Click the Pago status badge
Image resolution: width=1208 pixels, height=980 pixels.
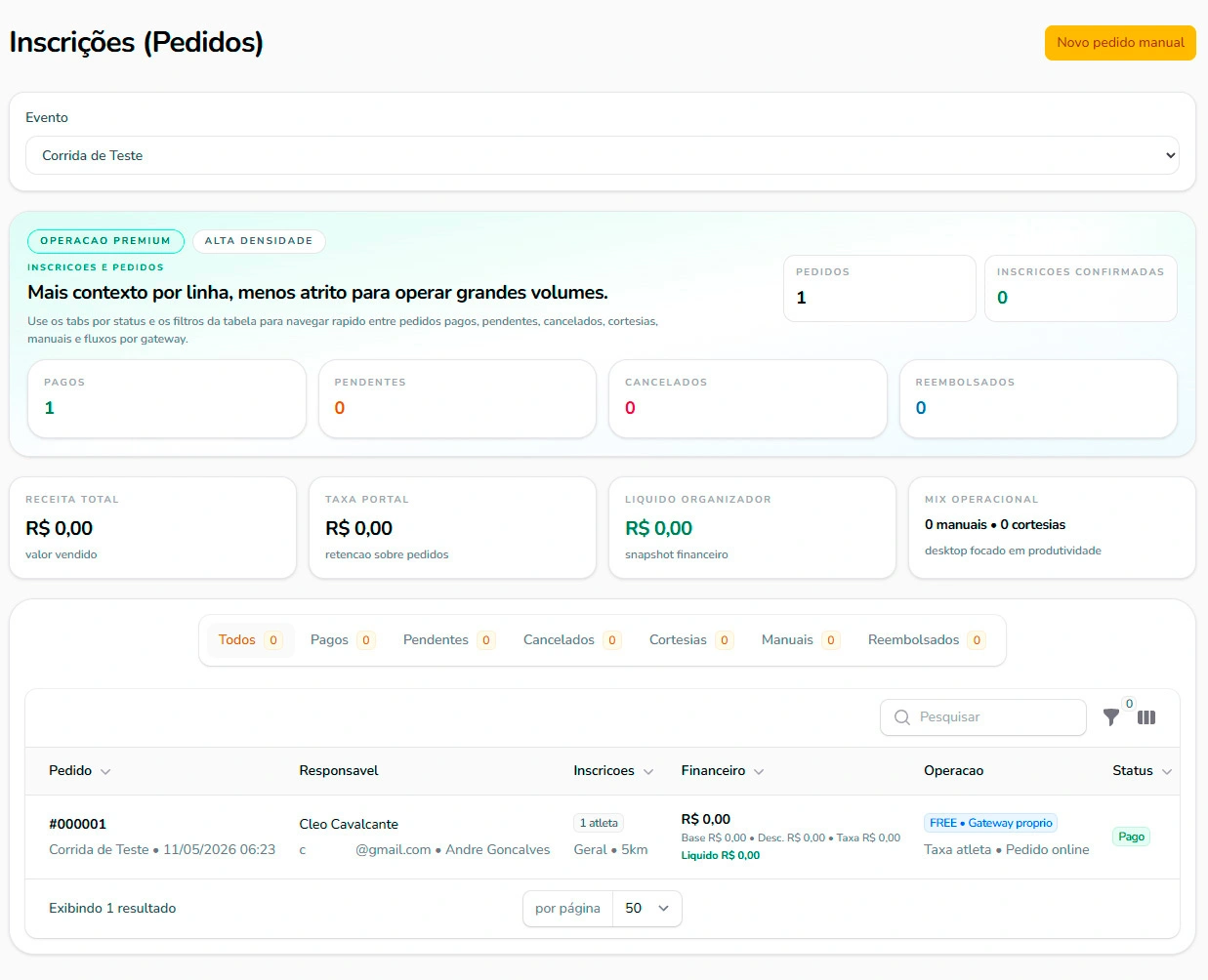[x=1131, y=837]
